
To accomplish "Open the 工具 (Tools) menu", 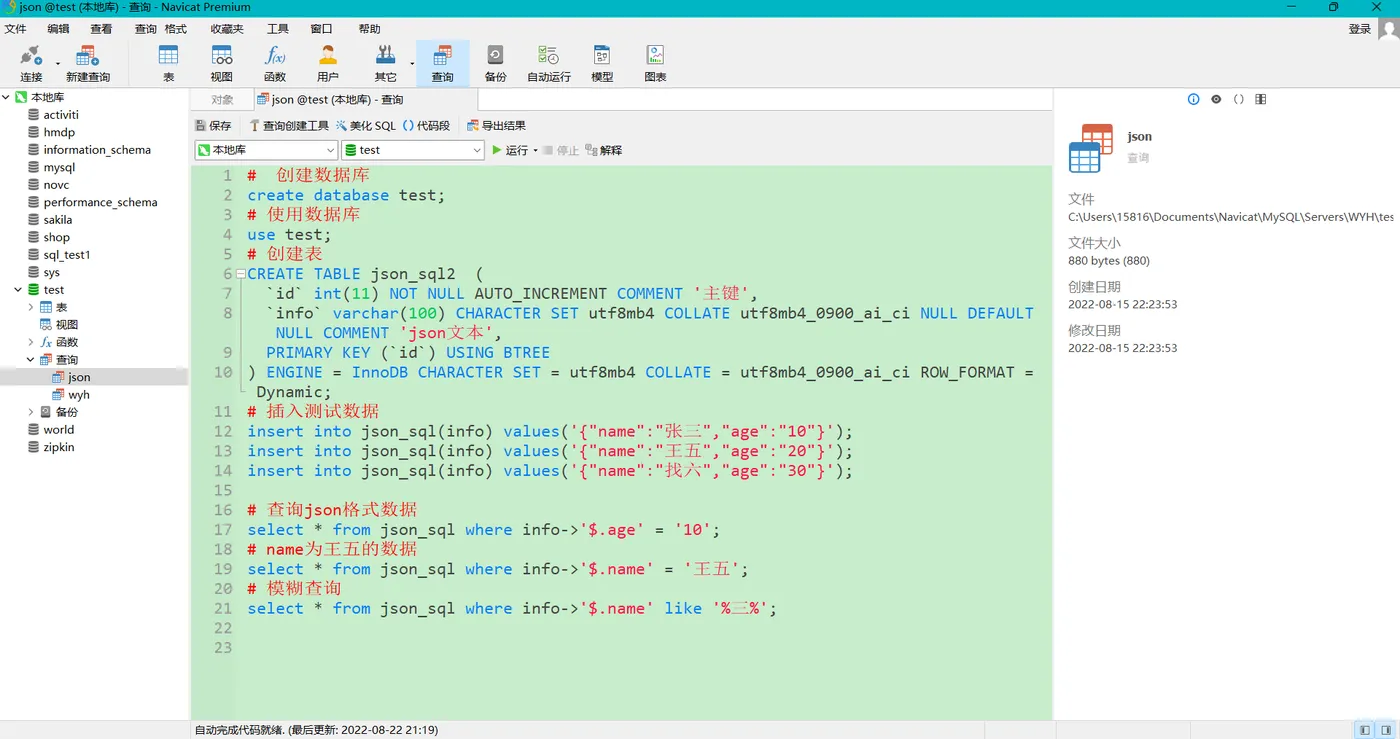I will coord(278,29).
